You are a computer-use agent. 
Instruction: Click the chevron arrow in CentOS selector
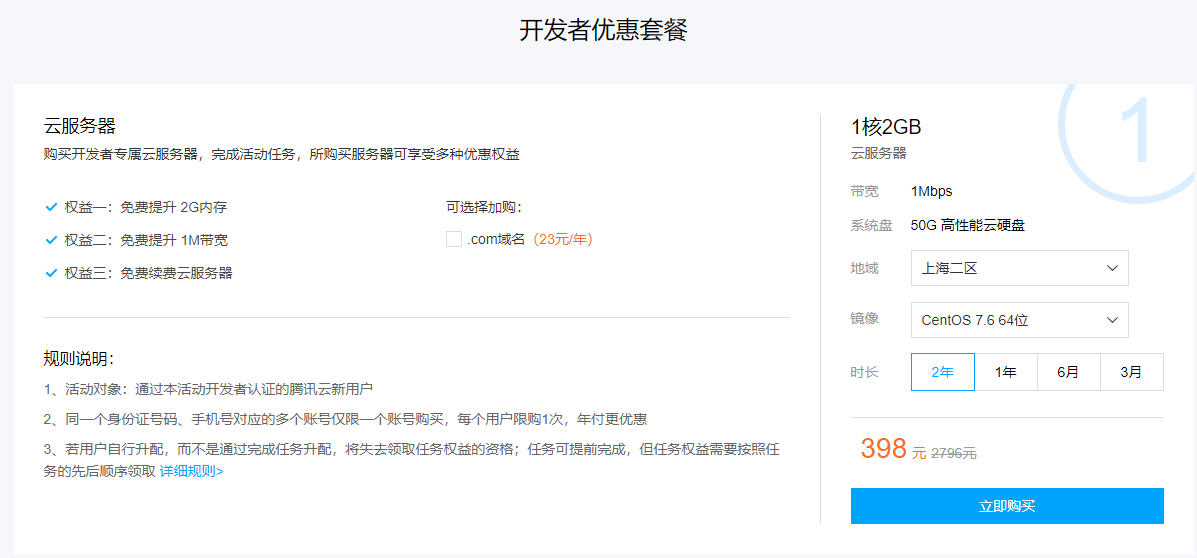1112,320
